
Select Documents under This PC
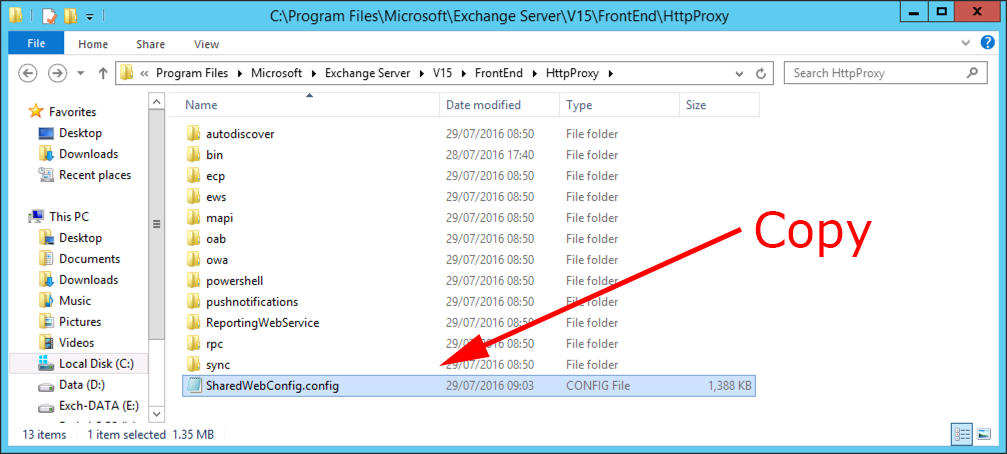89,259
